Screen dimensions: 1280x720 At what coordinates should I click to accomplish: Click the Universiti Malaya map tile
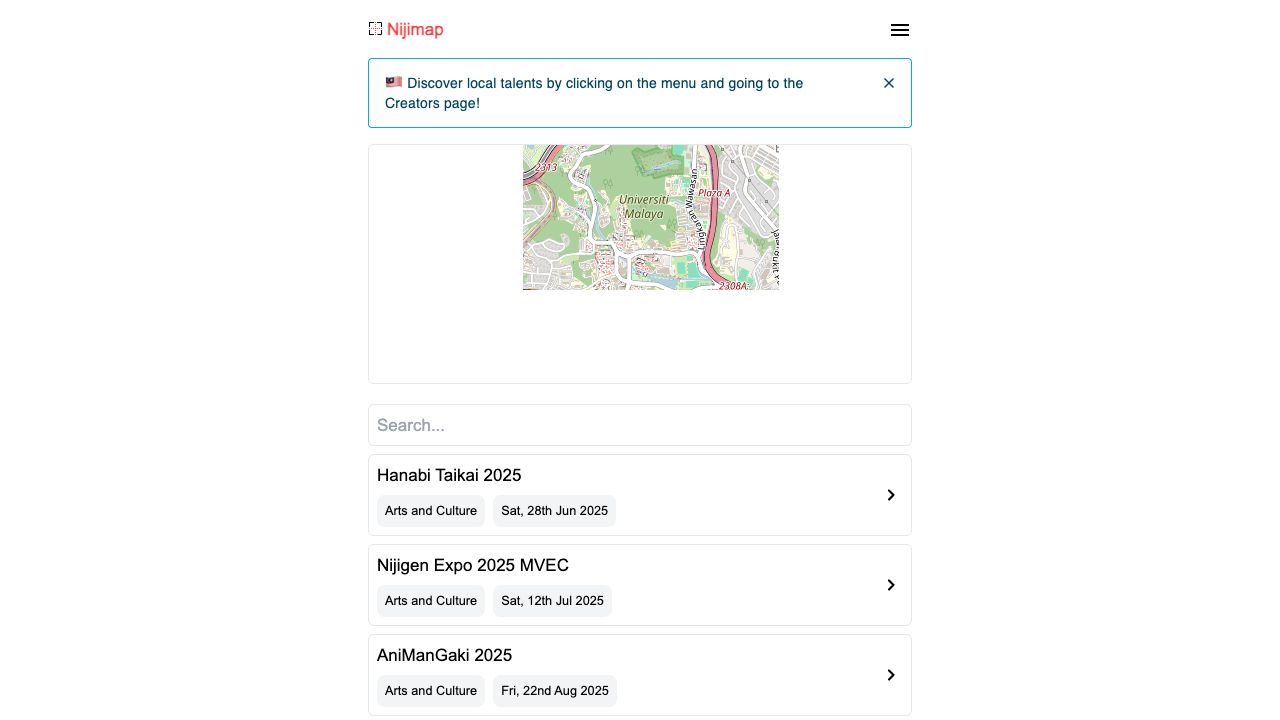(x=650, y=217)
